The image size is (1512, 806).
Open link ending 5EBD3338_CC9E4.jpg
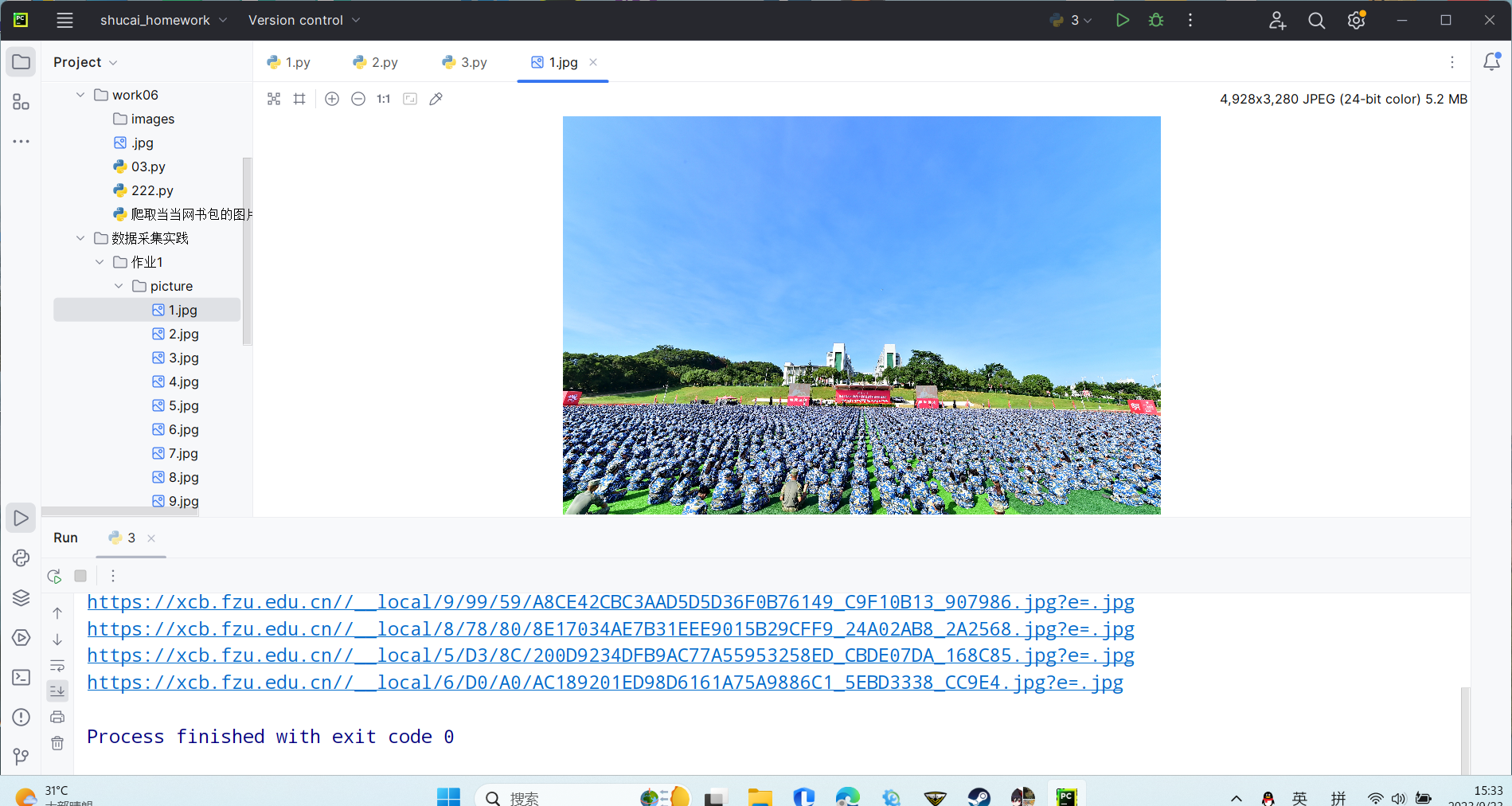coord(605,683)
